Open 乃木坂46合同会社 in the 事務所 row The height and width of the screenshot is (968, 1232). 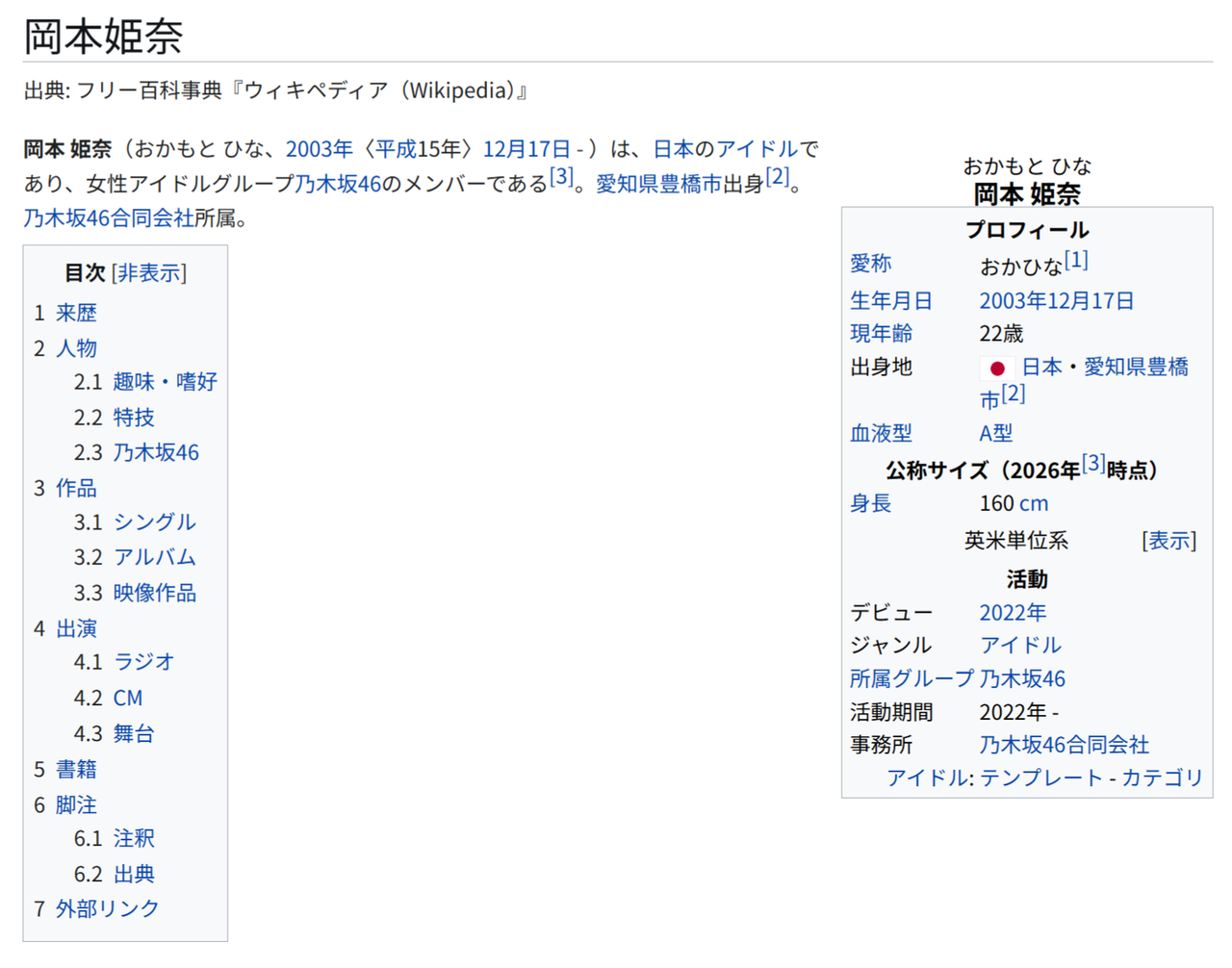pos(1065,745)
